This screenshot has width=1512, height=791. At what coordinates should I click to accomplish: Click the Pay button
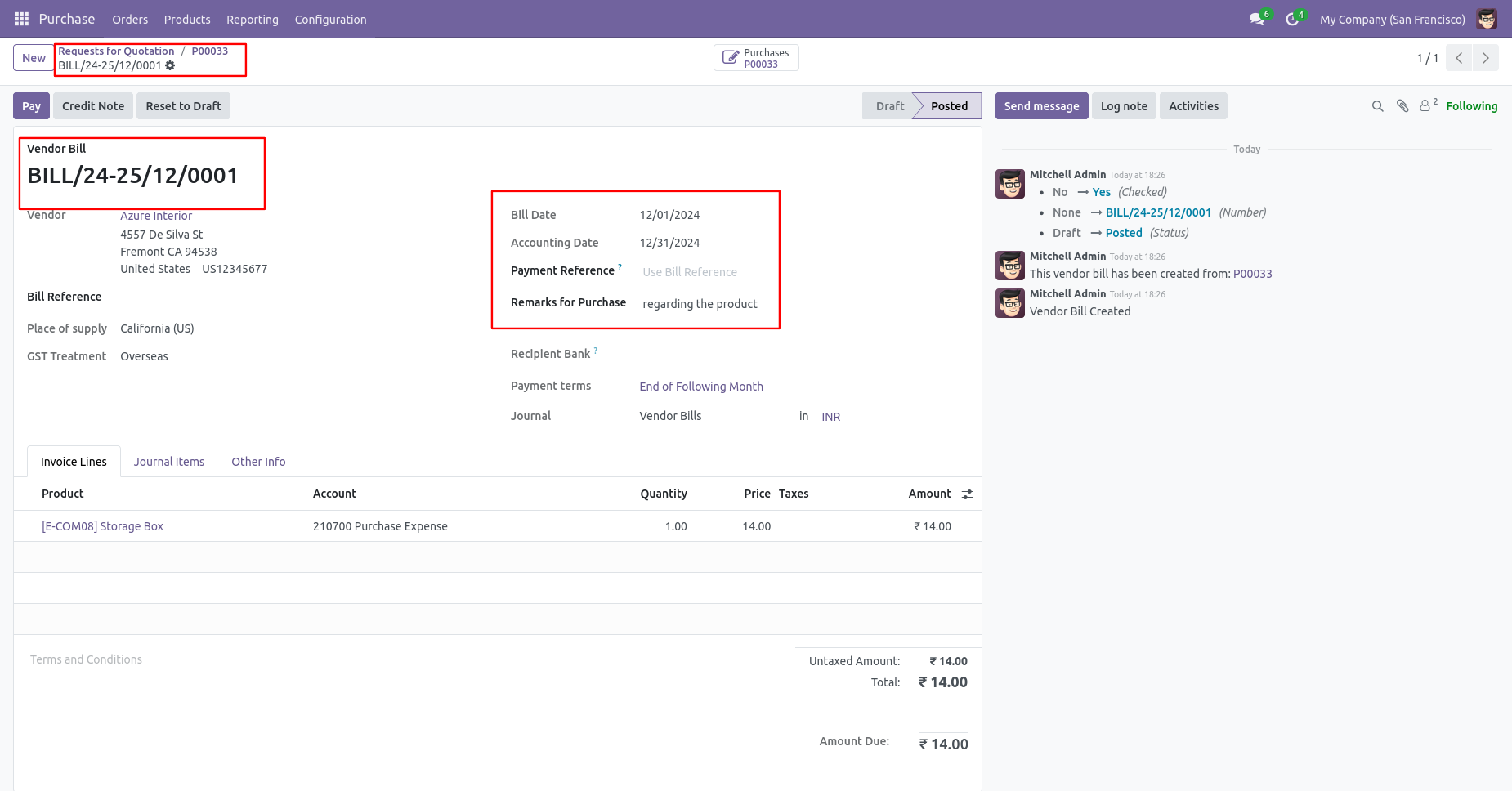31,106
